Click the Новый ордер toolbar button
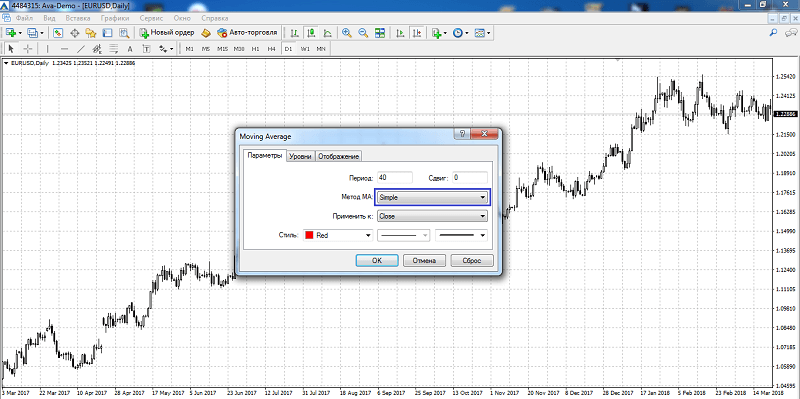 [x=167, y=33]
